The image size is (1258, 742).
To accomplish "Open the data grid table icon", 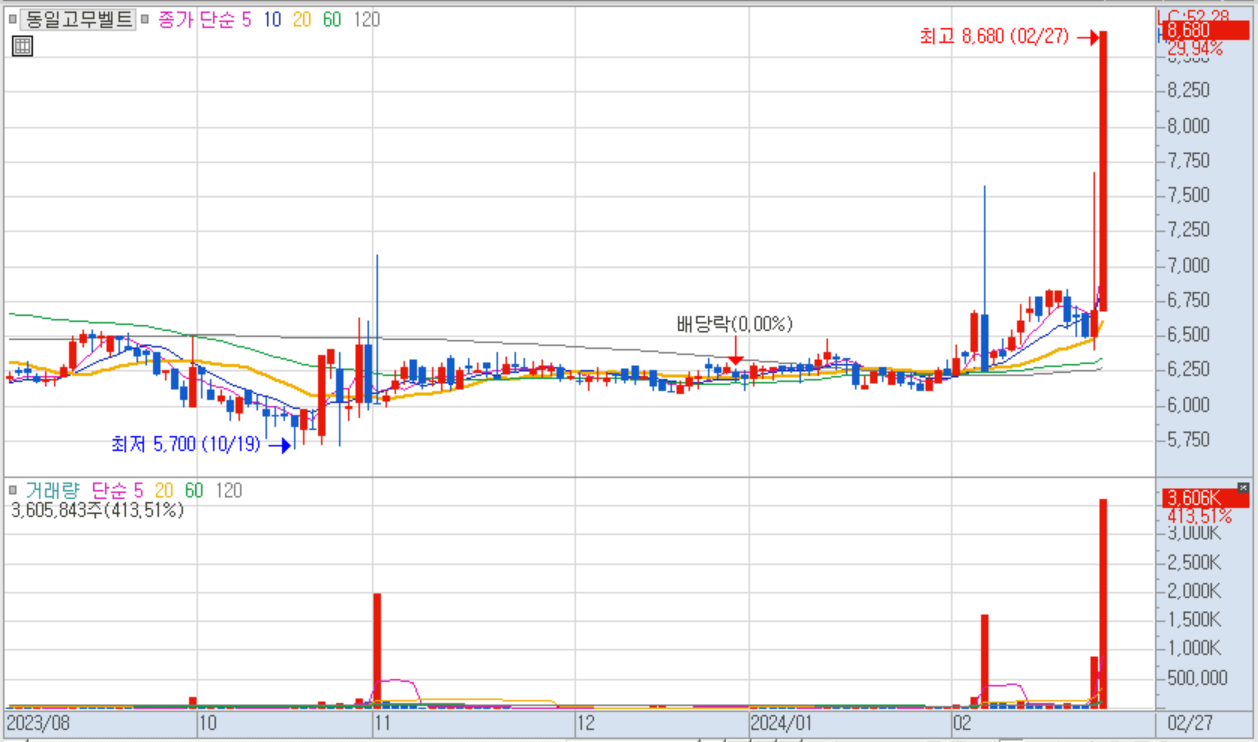I will tap(22, 45).
